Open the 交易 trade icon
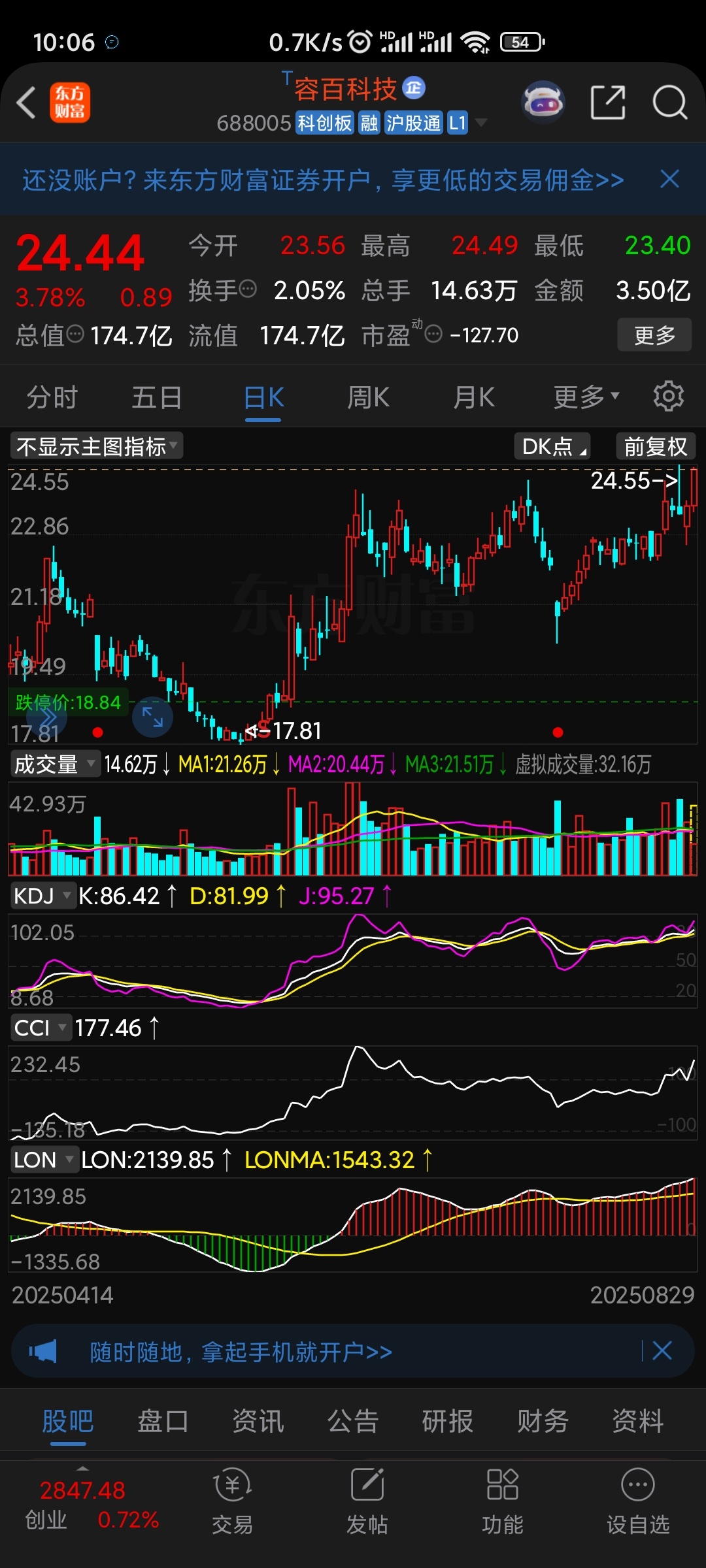This screenshot has height=1568, width=706. pos(232,1501)
